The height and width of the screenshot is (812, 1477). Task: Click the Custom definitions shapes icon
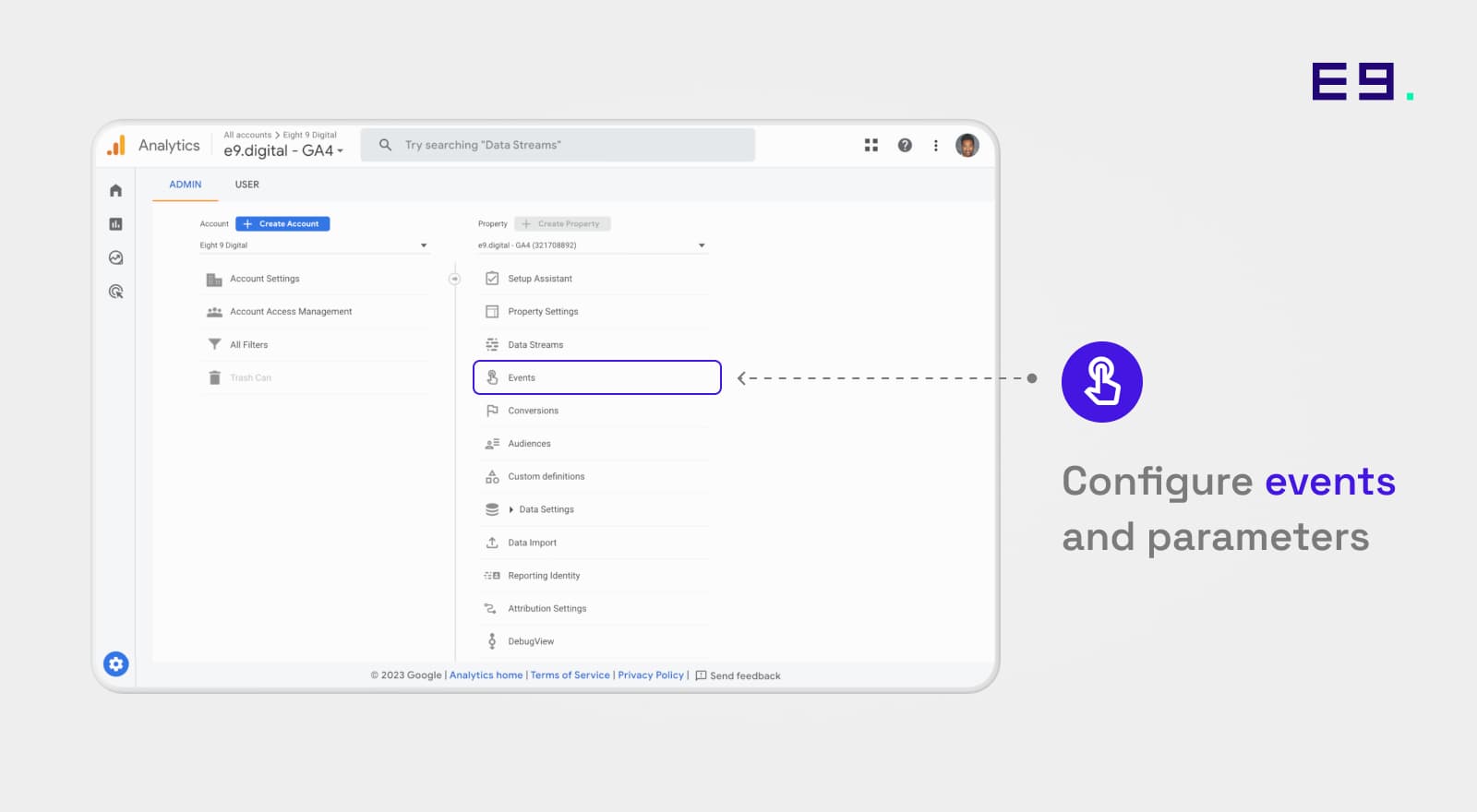(492, 476)
